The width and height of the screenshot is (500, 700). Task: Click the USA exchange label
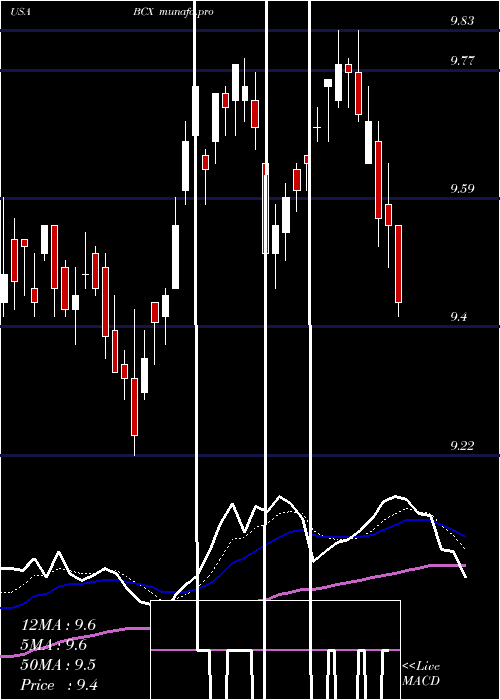[20, 12]
